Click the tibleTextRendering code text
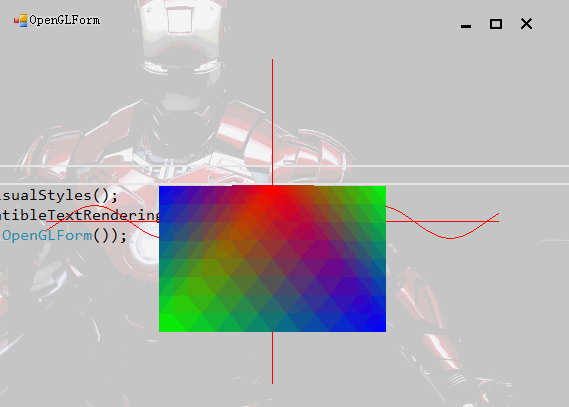 tap(79, 215)
